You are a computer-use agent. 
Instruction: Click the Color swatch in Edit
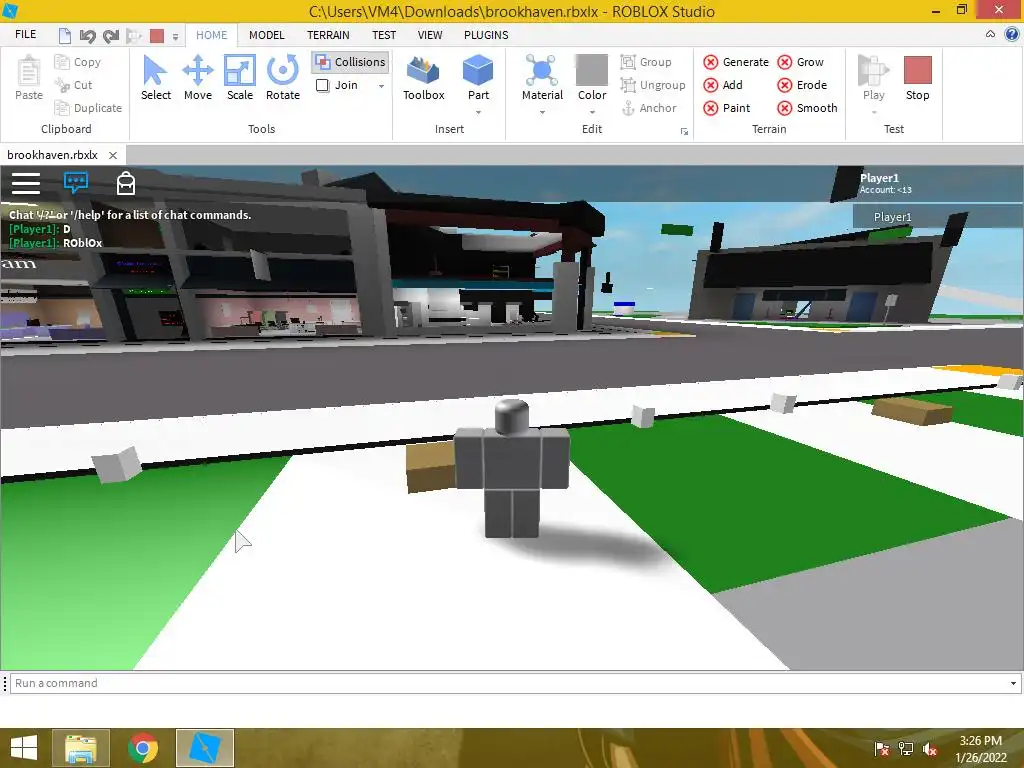592,70
